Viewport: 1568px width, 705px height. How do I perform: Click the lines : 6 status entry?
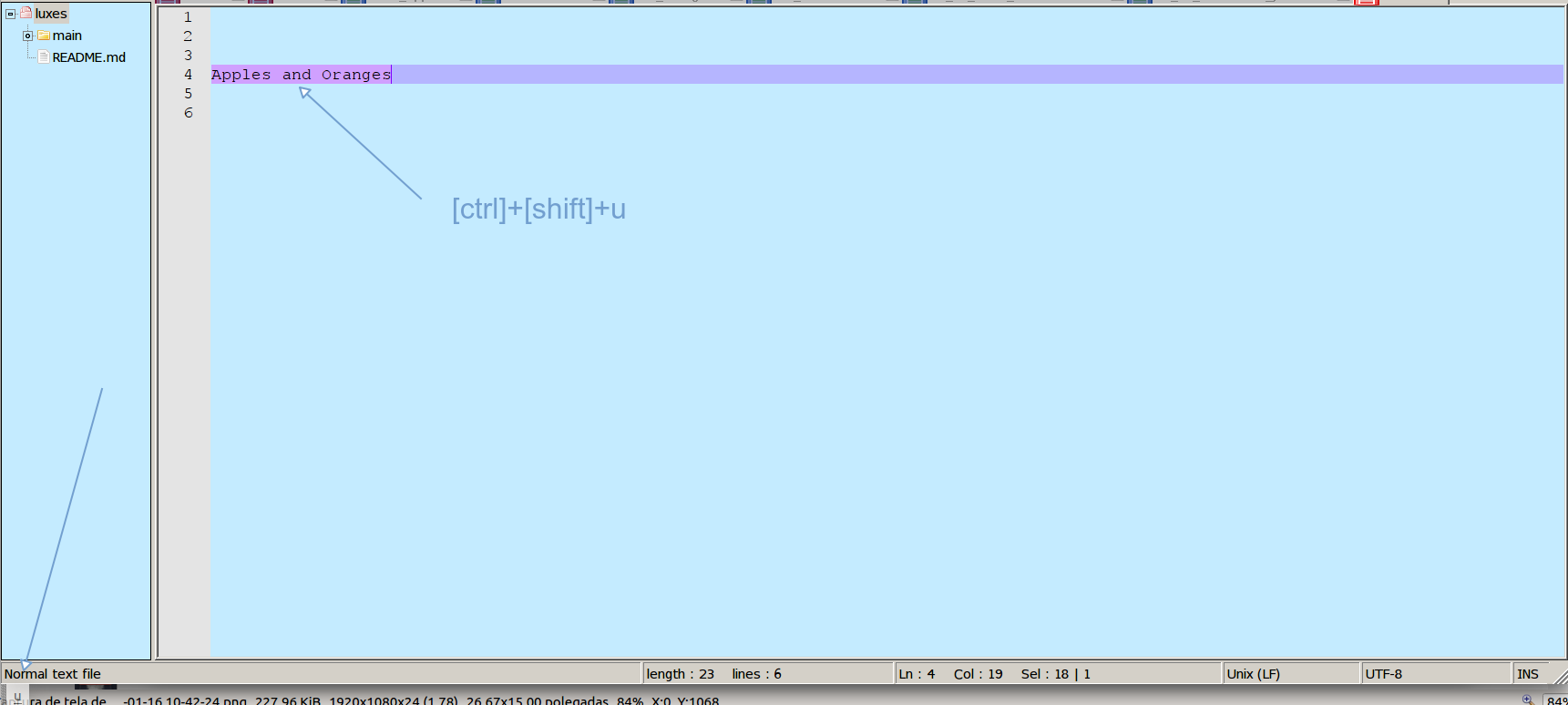[x=756, y=674]
